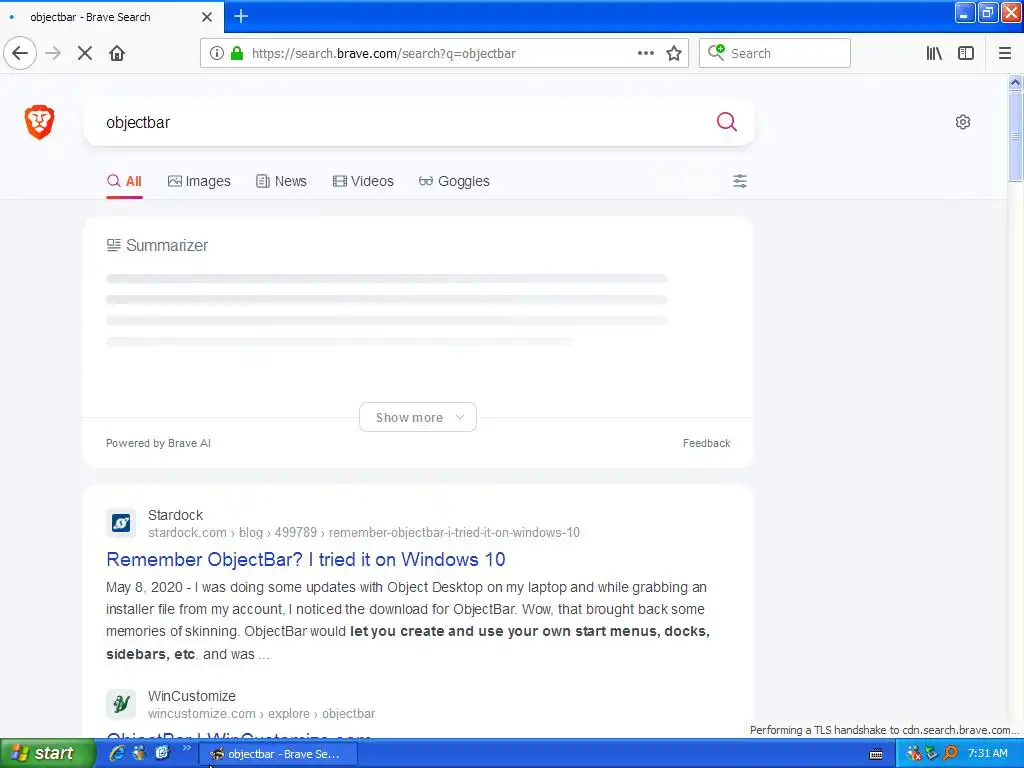Open the browser home page
Image resolution: width=1024 pixels, height=768 pixels.
coord(117,54)
